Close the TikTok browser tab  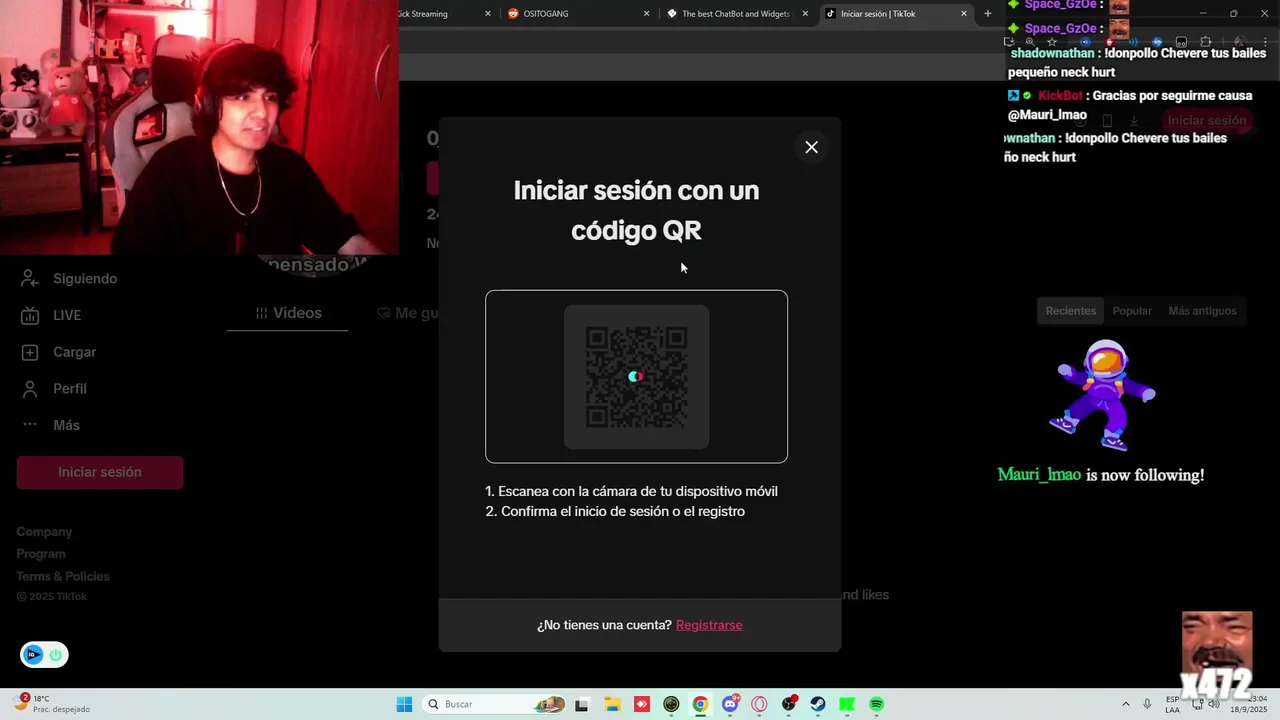(x=964, y=14)
